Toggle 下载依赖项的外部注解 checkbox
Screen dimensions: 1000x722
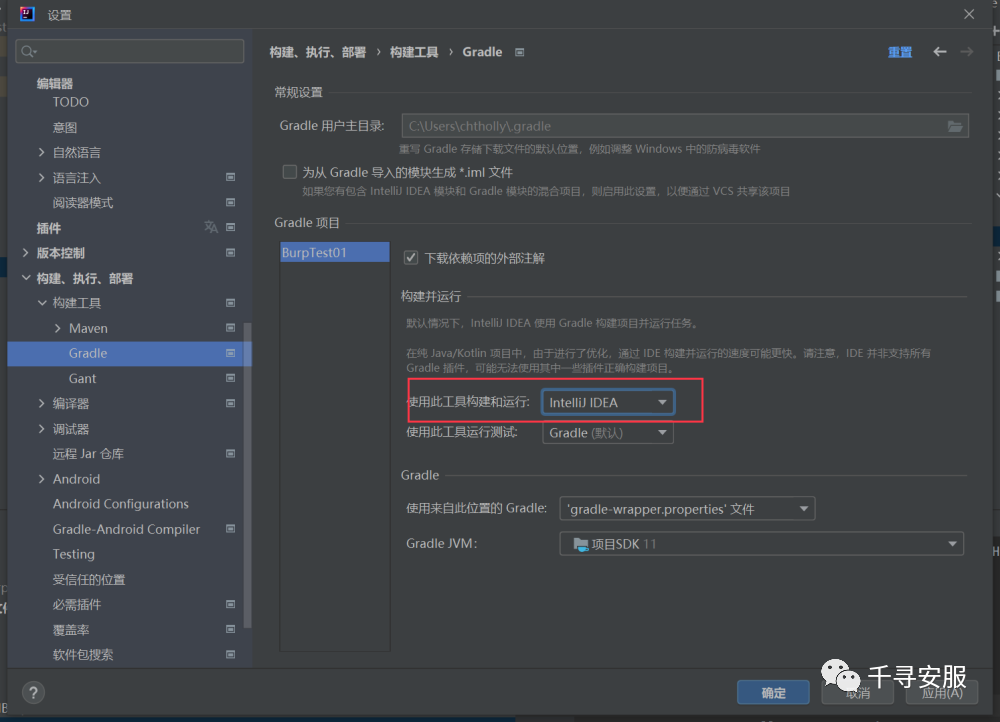[x=411, y=258]
